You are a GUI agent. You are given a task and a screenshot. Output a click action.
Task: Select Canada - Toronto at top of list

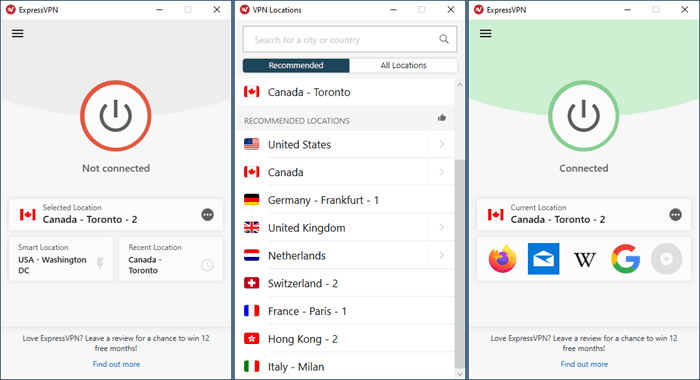point(345,92)
